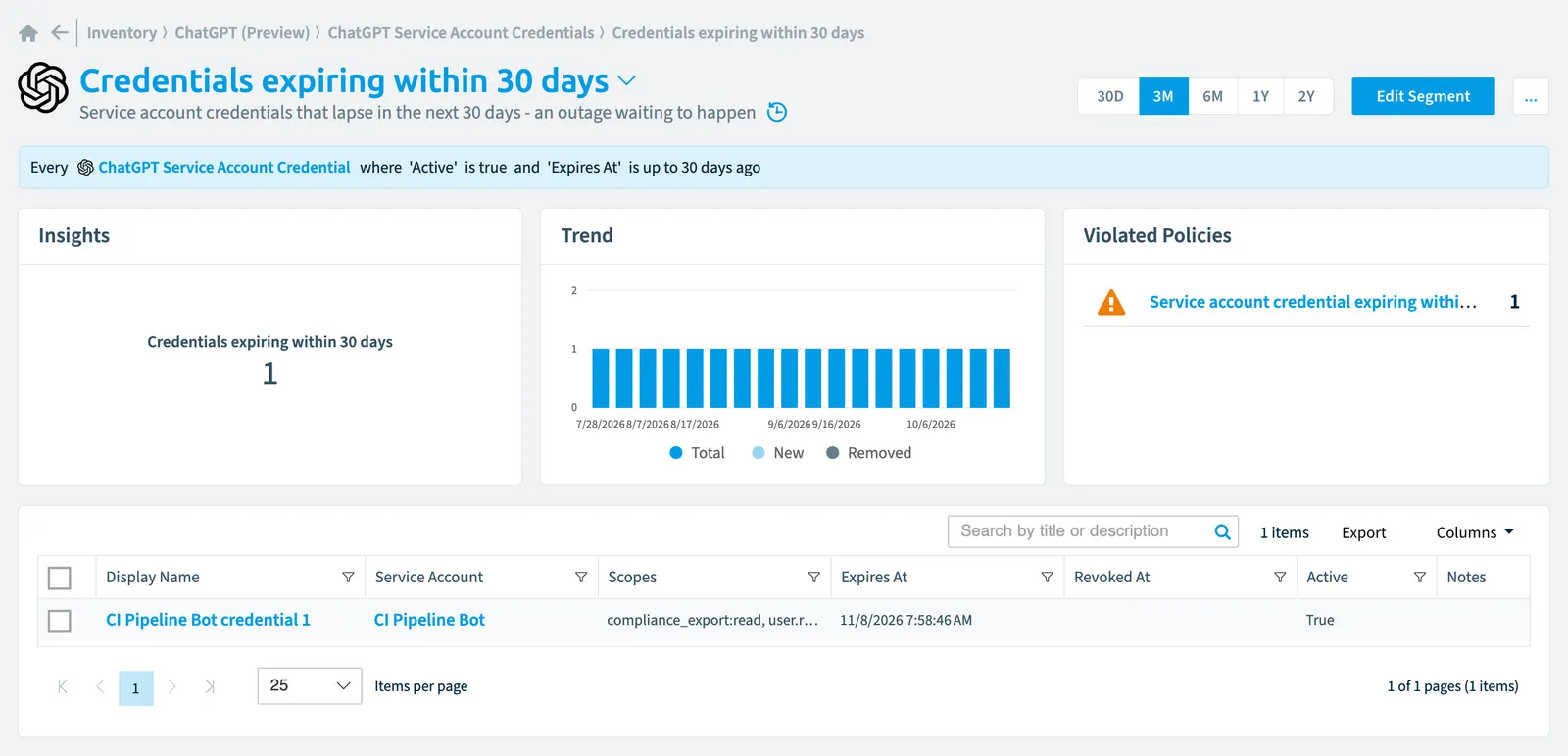Click the Edit Segment button
1568x756 pixels.
[1423, 96]
